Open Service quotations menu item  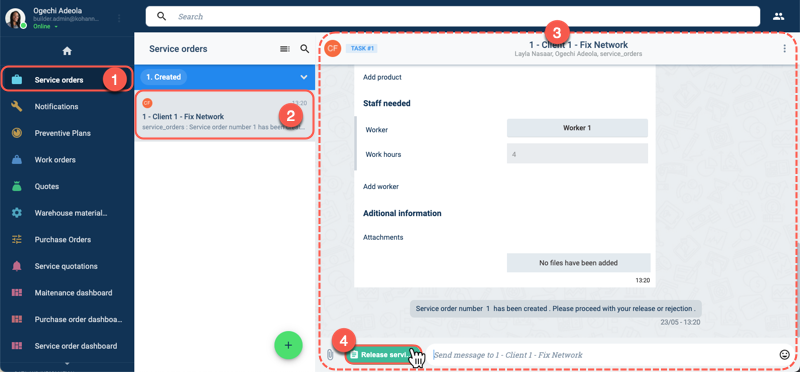(x=66, y=266)
